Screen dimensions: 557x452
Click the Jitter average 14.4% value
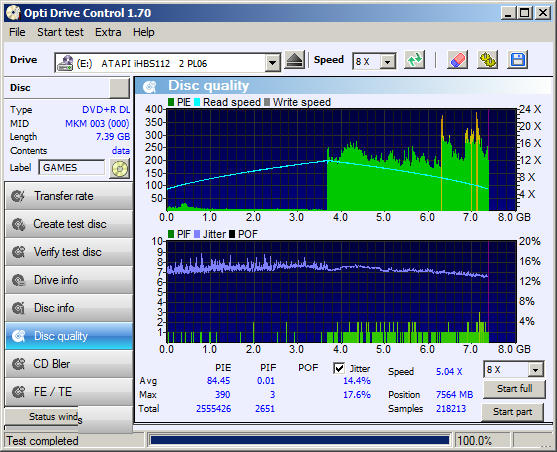click(x=357, y=381)
